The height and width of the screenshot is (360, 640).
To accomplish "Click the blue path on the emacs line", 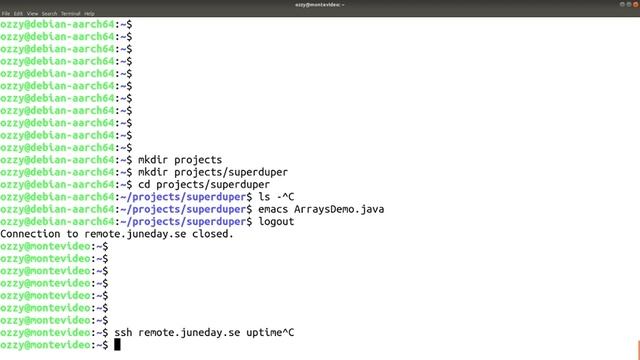I will [x=186, y=209].
